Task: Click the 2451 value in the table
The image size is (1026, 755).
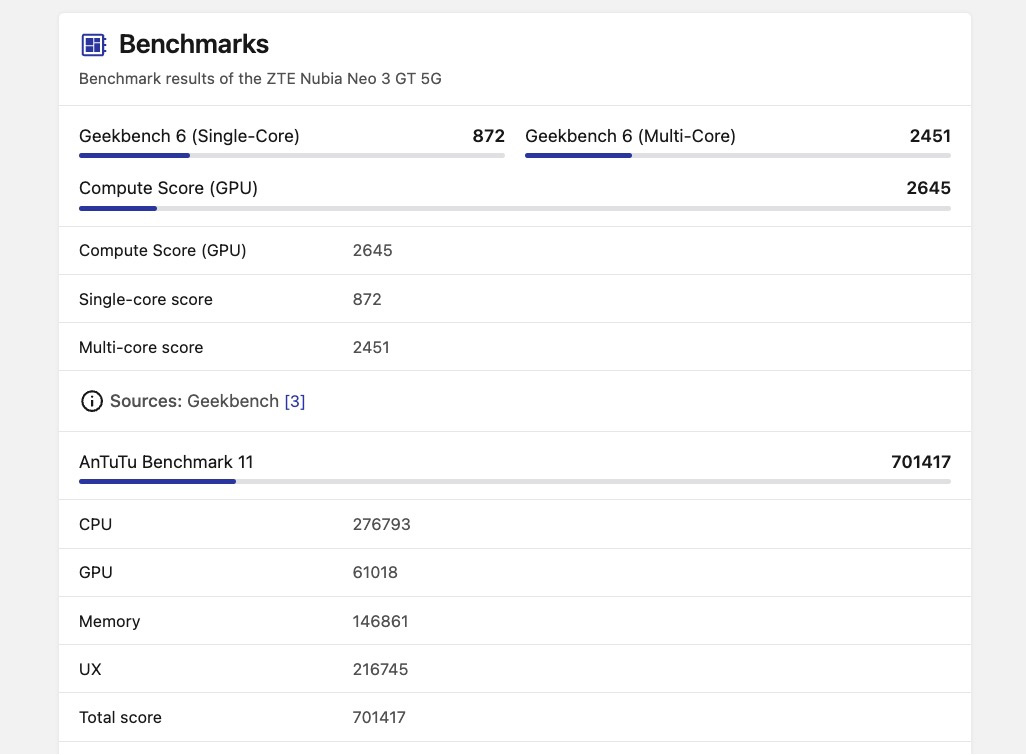Action: [x=371, y=347]
